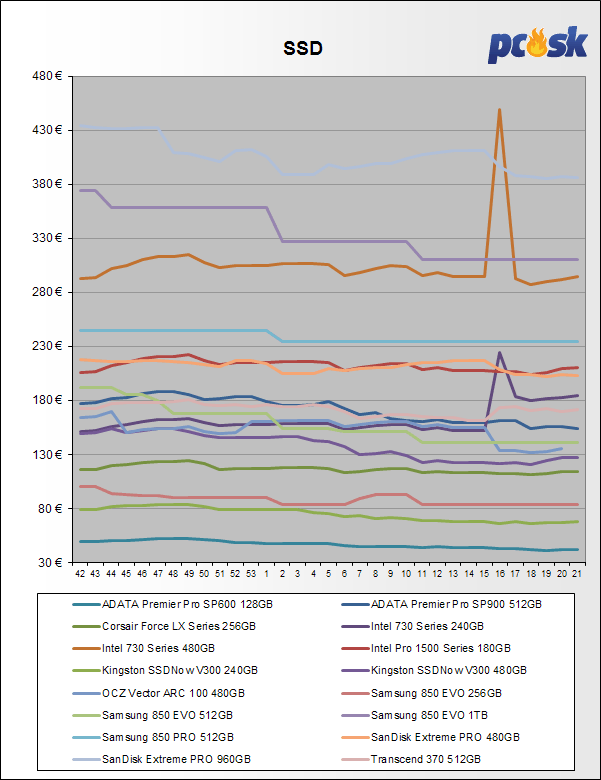The height and width of the screenshot is (780, 601).
Task: Click the light blue swatch for SanDisk 960GB
Action: [87, 760]
